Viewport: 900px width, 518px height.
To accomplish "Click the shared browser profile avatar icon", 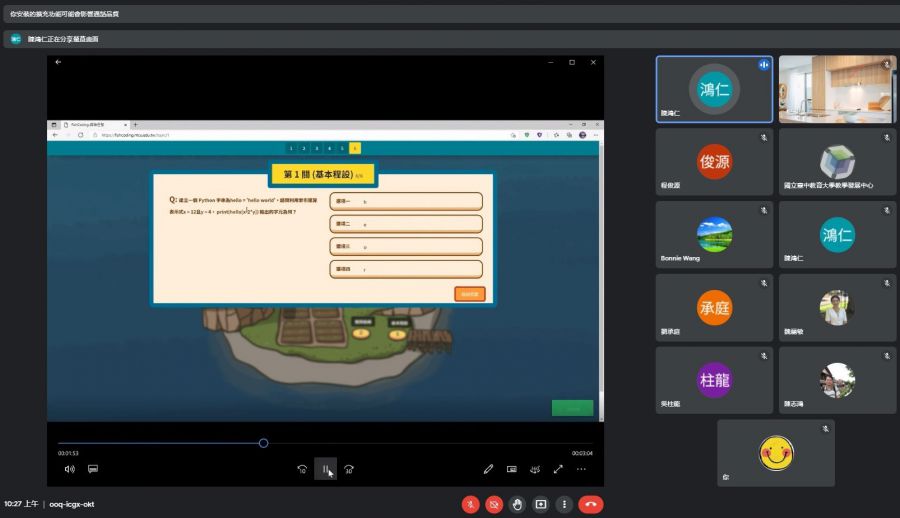I will (x=583, y=135).
